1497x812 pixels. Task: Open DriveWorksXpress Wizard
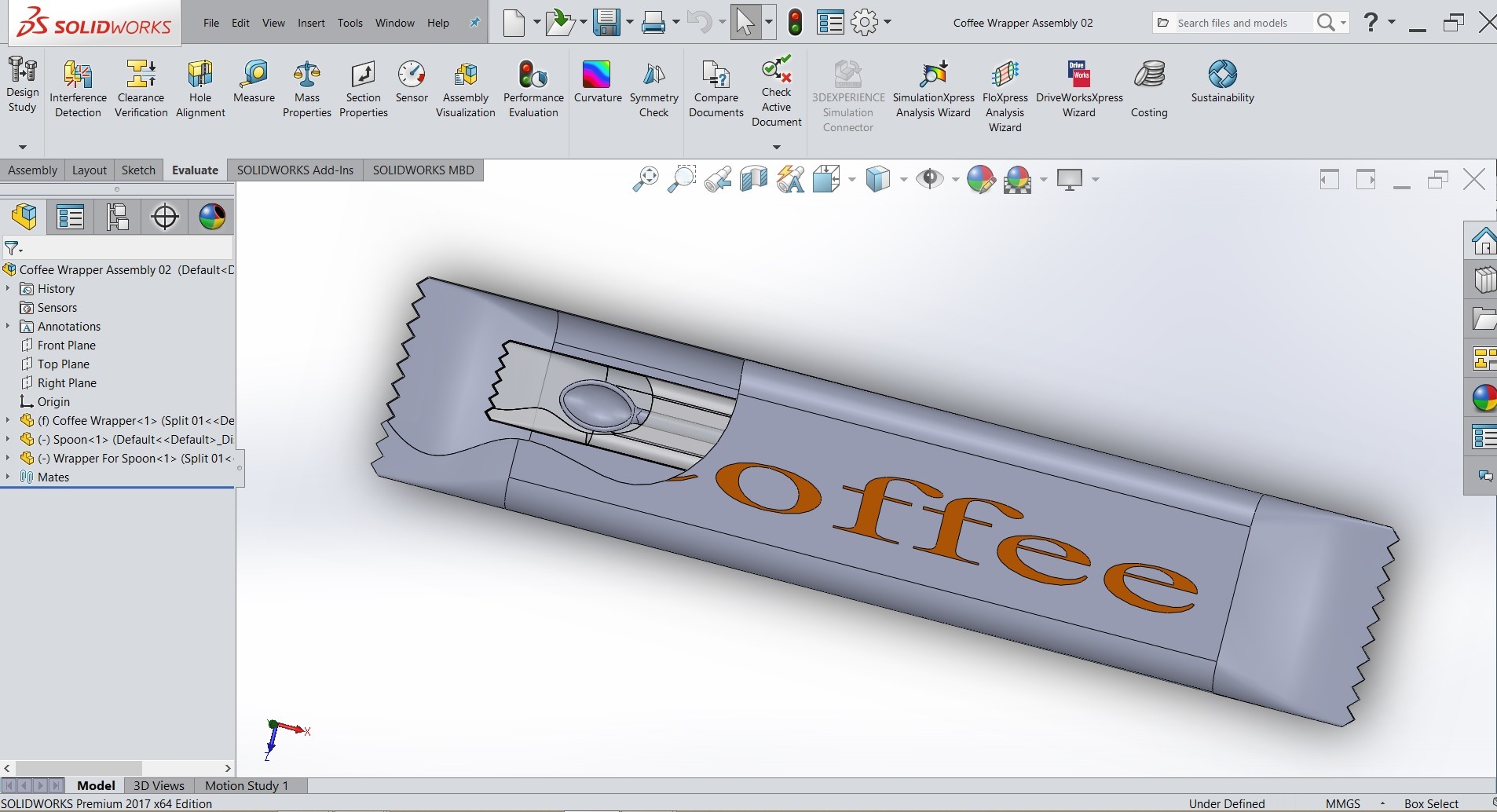point(1079,89)
